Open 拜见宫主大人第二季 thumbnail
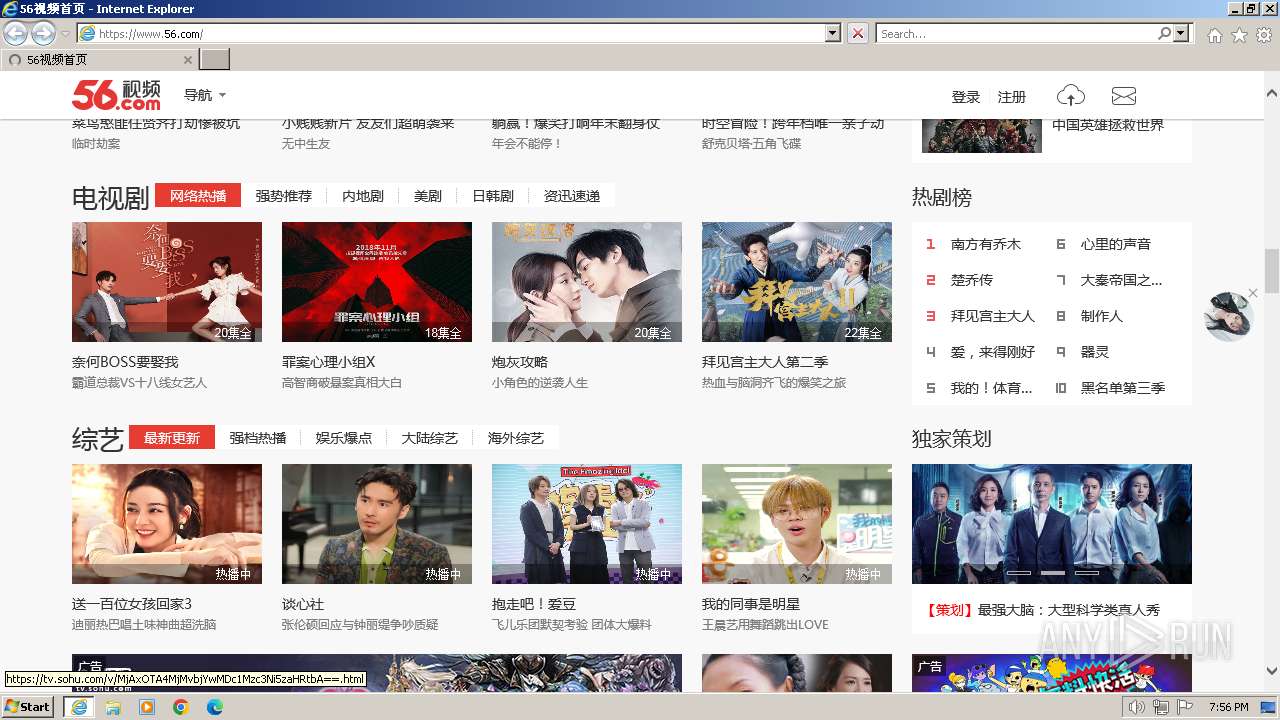 (797, 282)
